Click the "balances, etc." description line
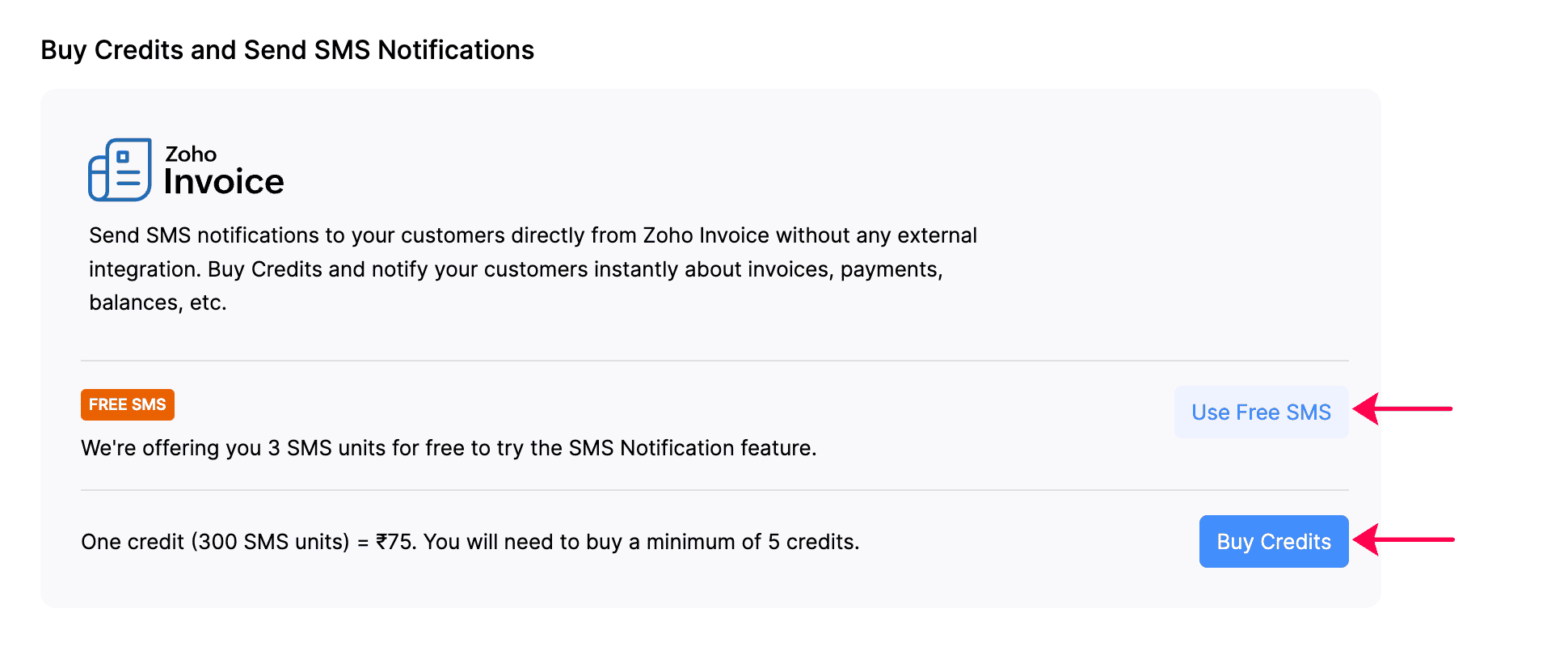The width and height of the screenshot is (1568, 647). click(x=158, y=302)
